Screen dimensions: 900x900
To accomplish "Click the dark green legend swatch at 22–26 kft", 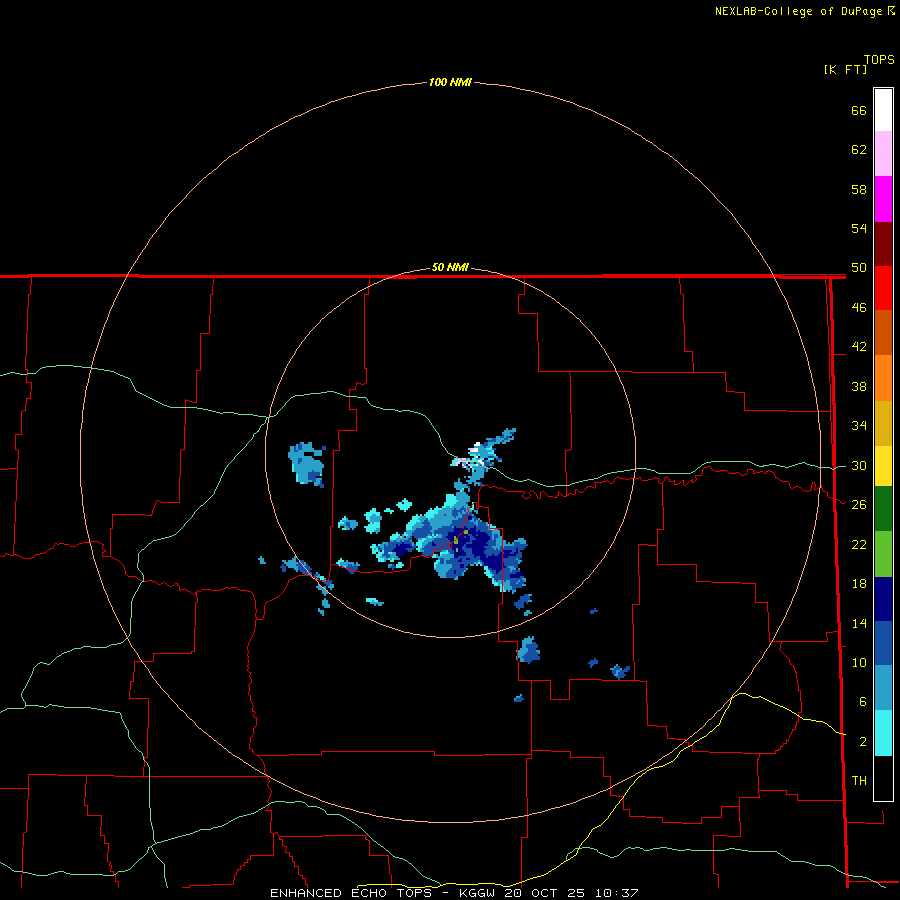I will point(883,509).
